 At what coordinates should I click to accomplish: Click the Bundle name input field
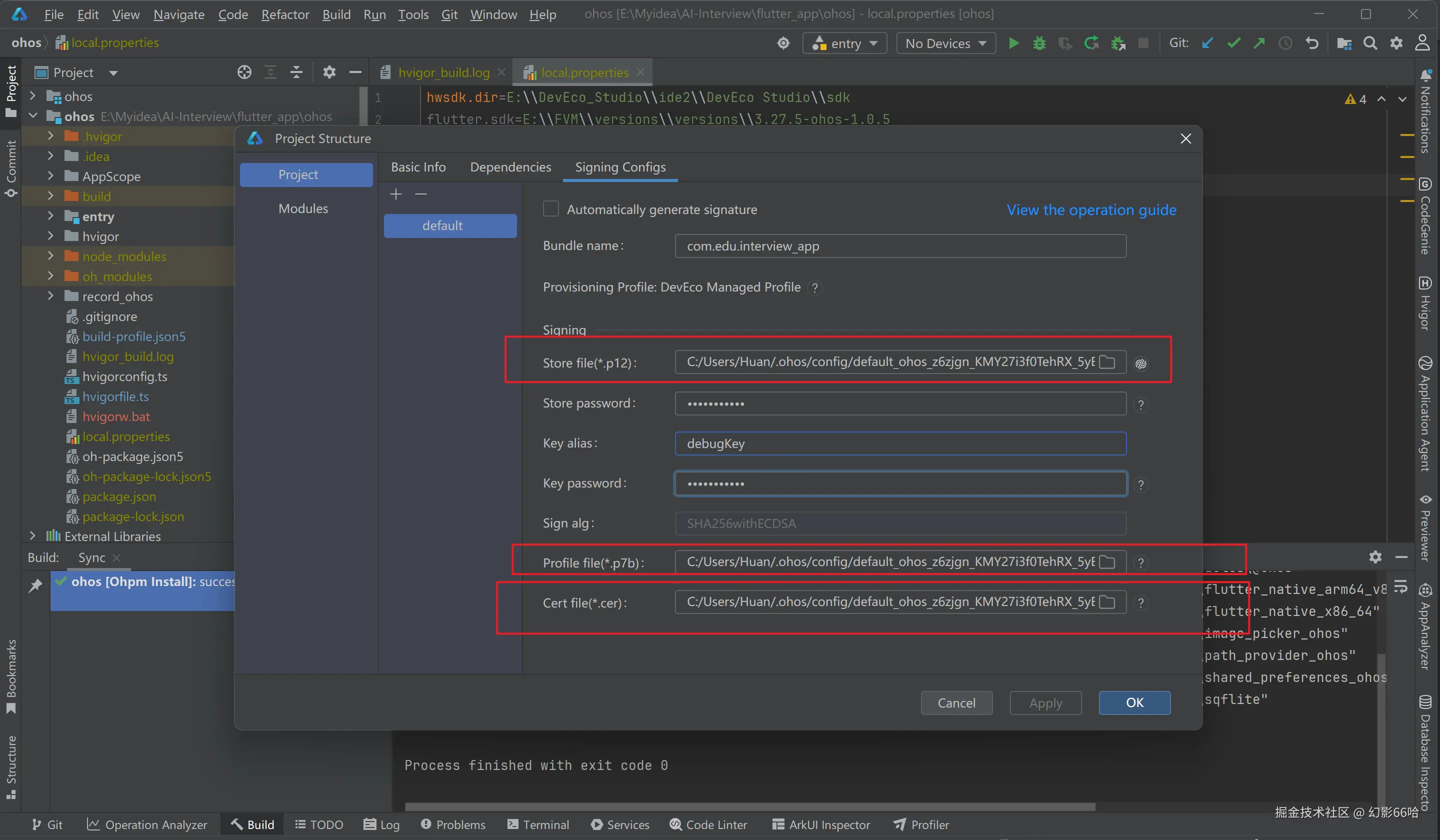coord(900,245)
